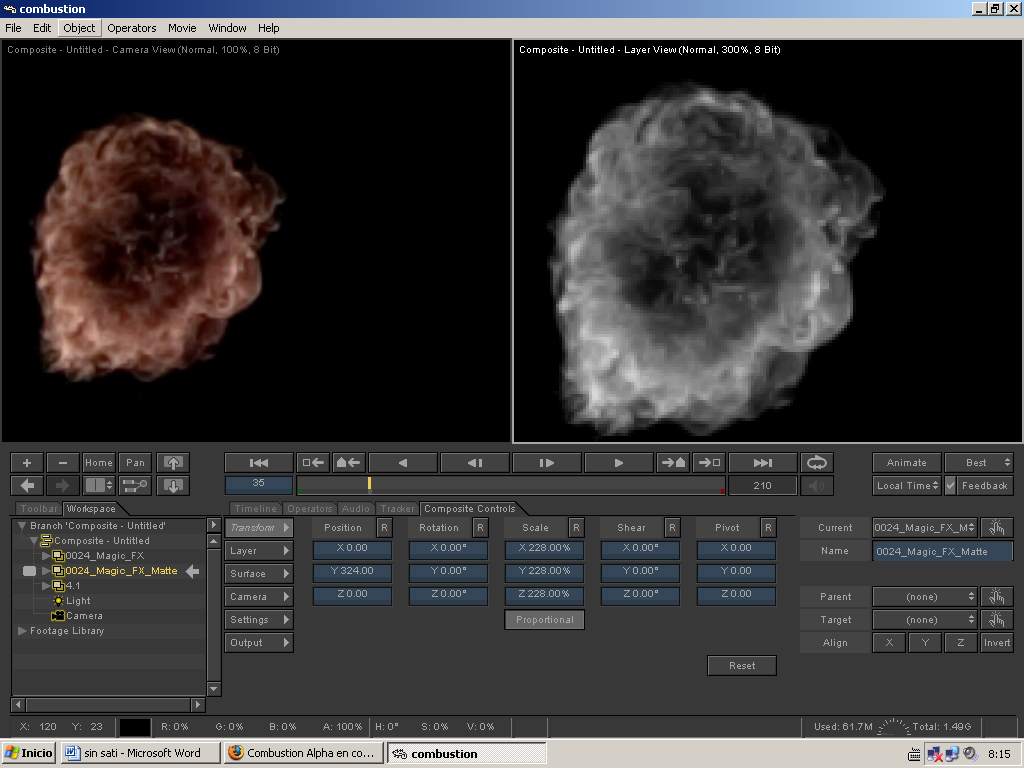Click the play forward button
Screen dimensions: 1024x768
click(619, 463)
